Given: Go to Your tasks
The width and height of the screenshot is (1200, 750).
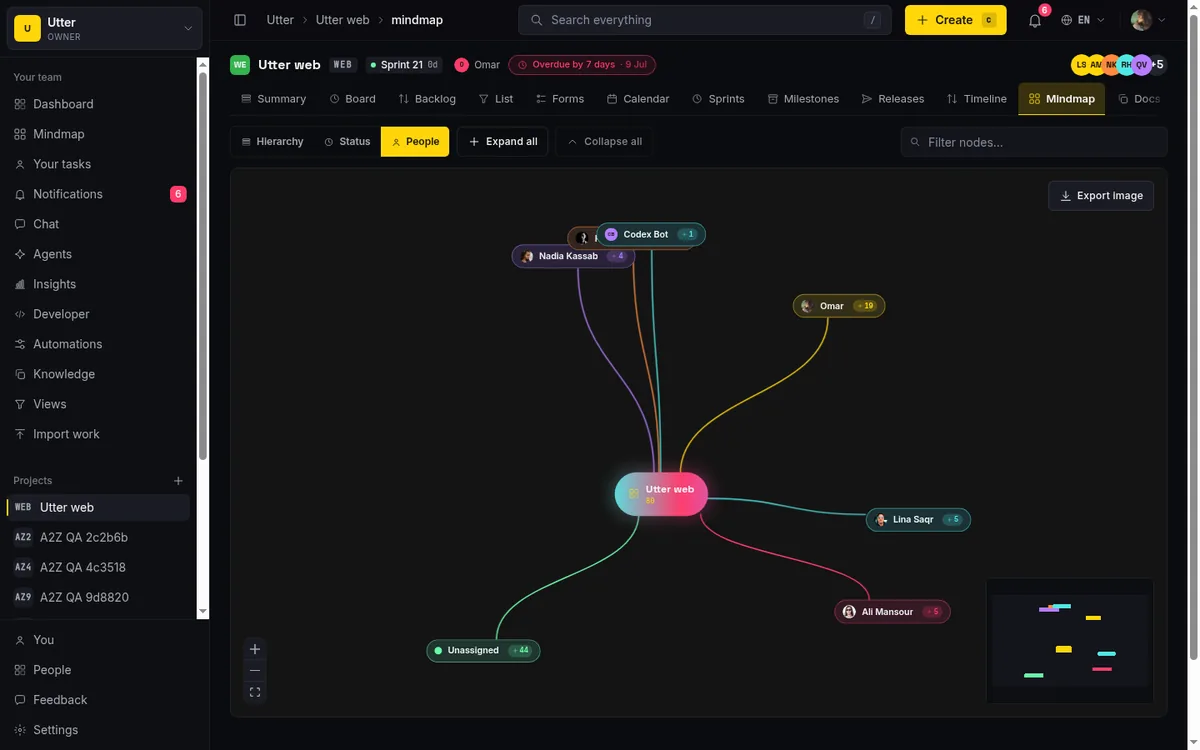Looking at the screenshot, I should (x=100, y=164).
